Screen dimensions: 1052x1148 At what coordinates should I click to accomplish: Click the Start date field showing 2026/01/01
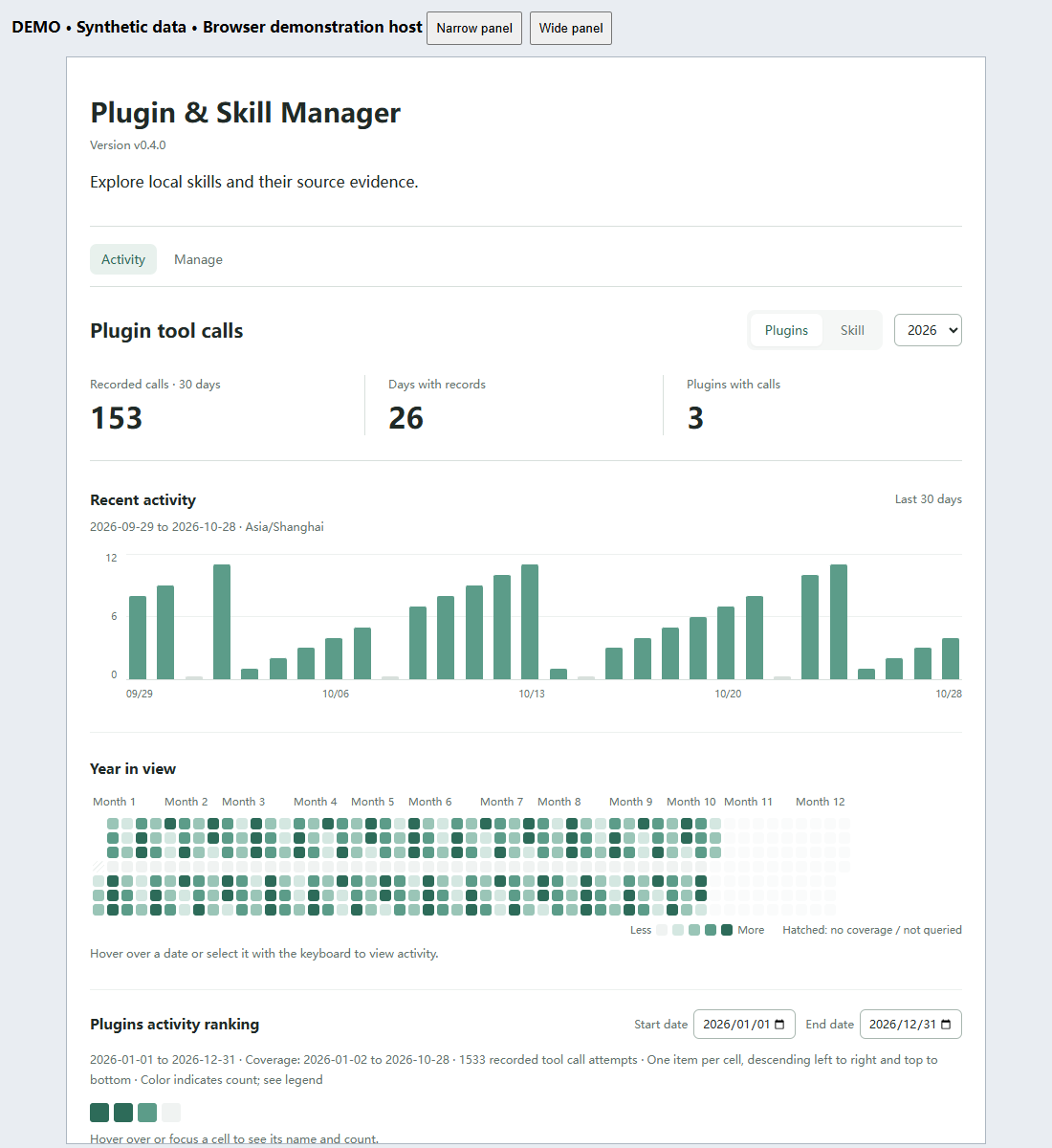pyautogui.click(x=744, y=1024)
